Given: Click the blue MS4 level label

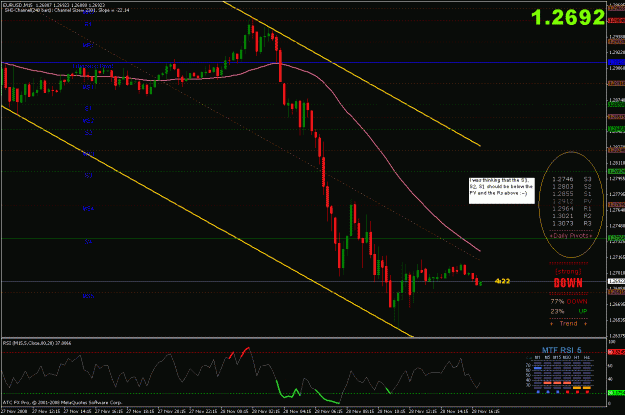Looking at the screenshot, I should [88, 208].
